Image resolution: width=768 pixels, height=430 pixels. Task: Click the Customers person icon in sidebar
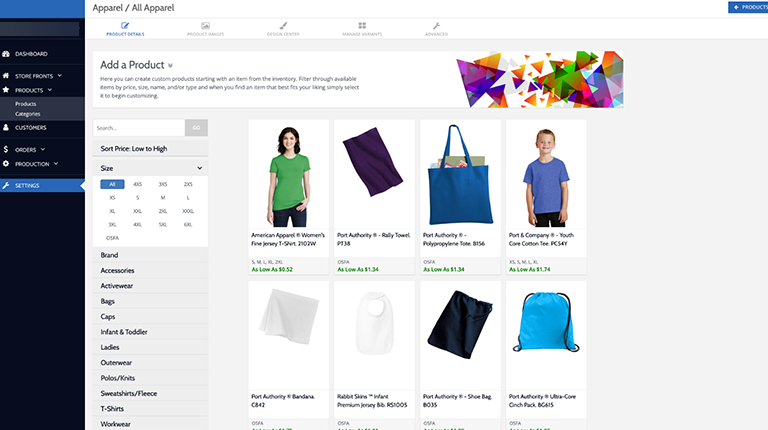pyautogui.click(x=6, y=127)
